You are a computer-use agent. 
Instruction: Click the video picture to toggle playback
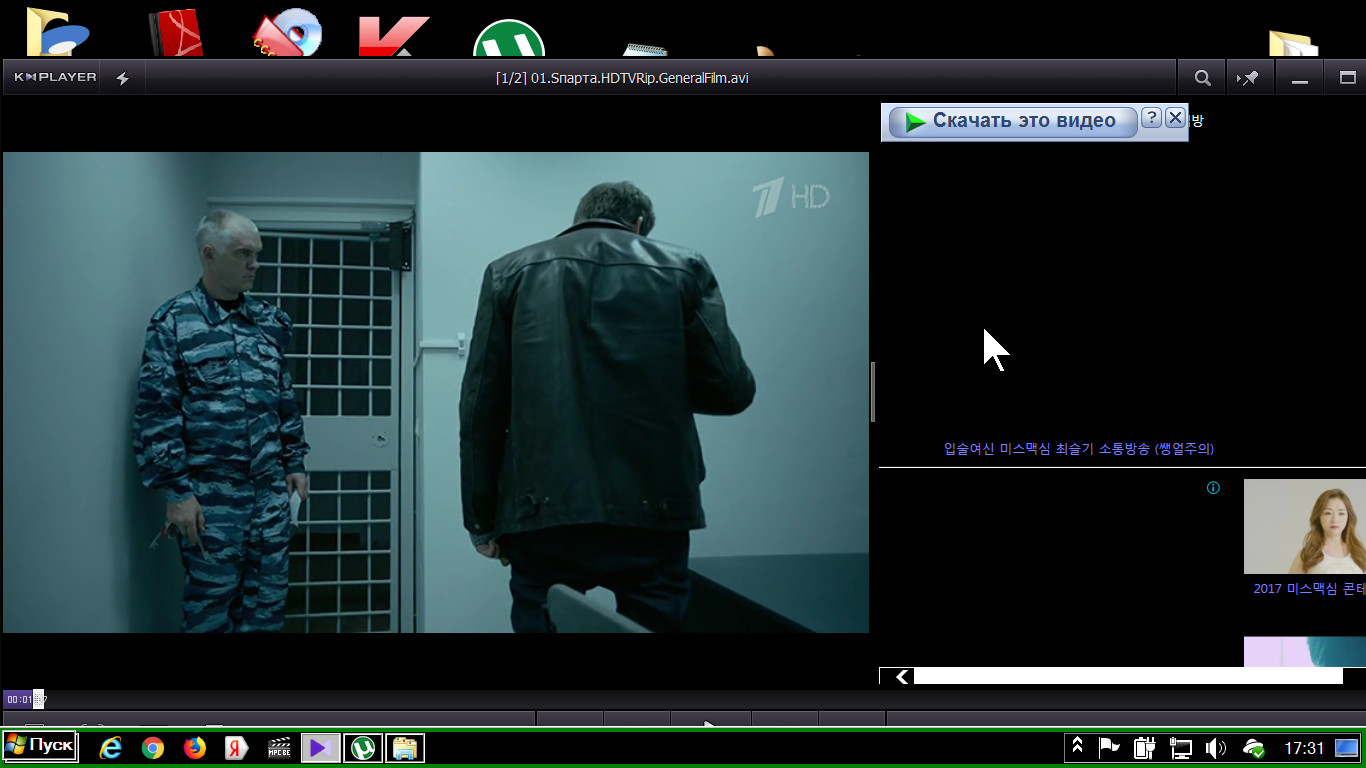(x=436, y=392)
